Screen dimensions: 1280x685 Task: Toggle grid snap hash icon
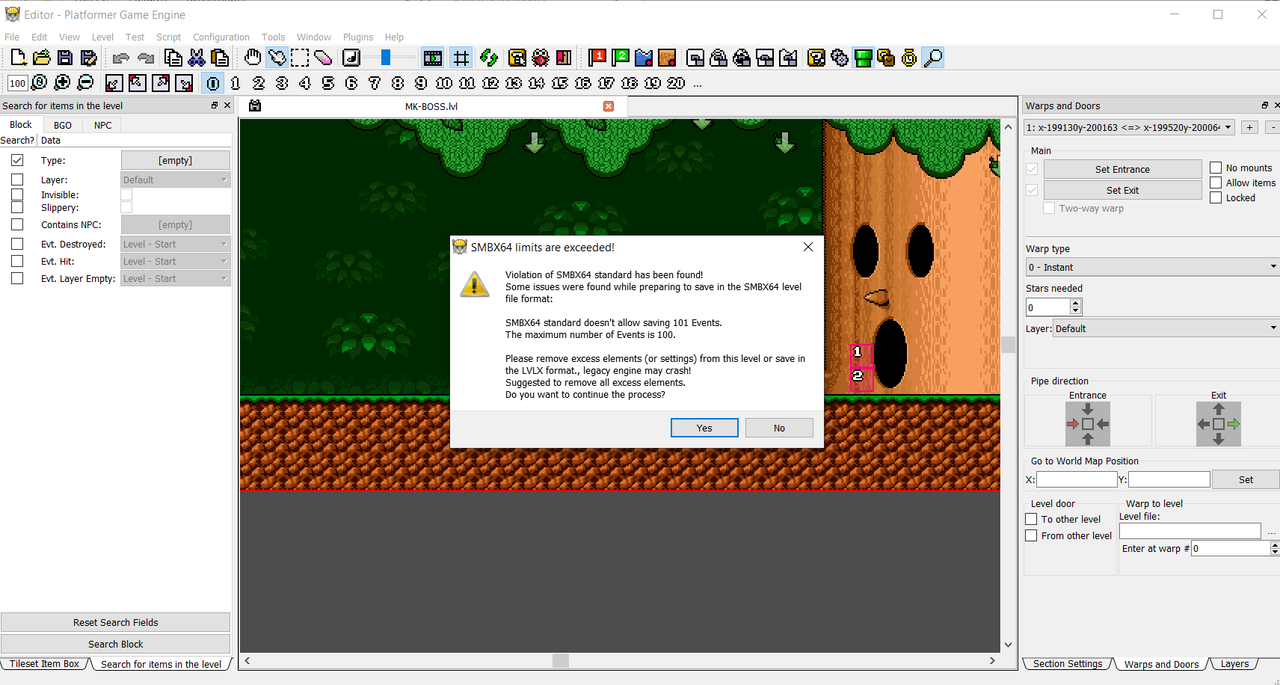461,58
